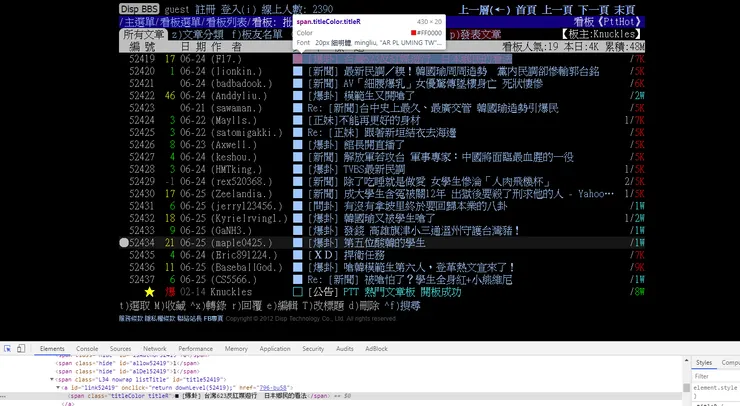Open the [公告] PTT 熱門文章板 開板成功 post
Viewport: 740px width, 406px height.
(384, 292)
